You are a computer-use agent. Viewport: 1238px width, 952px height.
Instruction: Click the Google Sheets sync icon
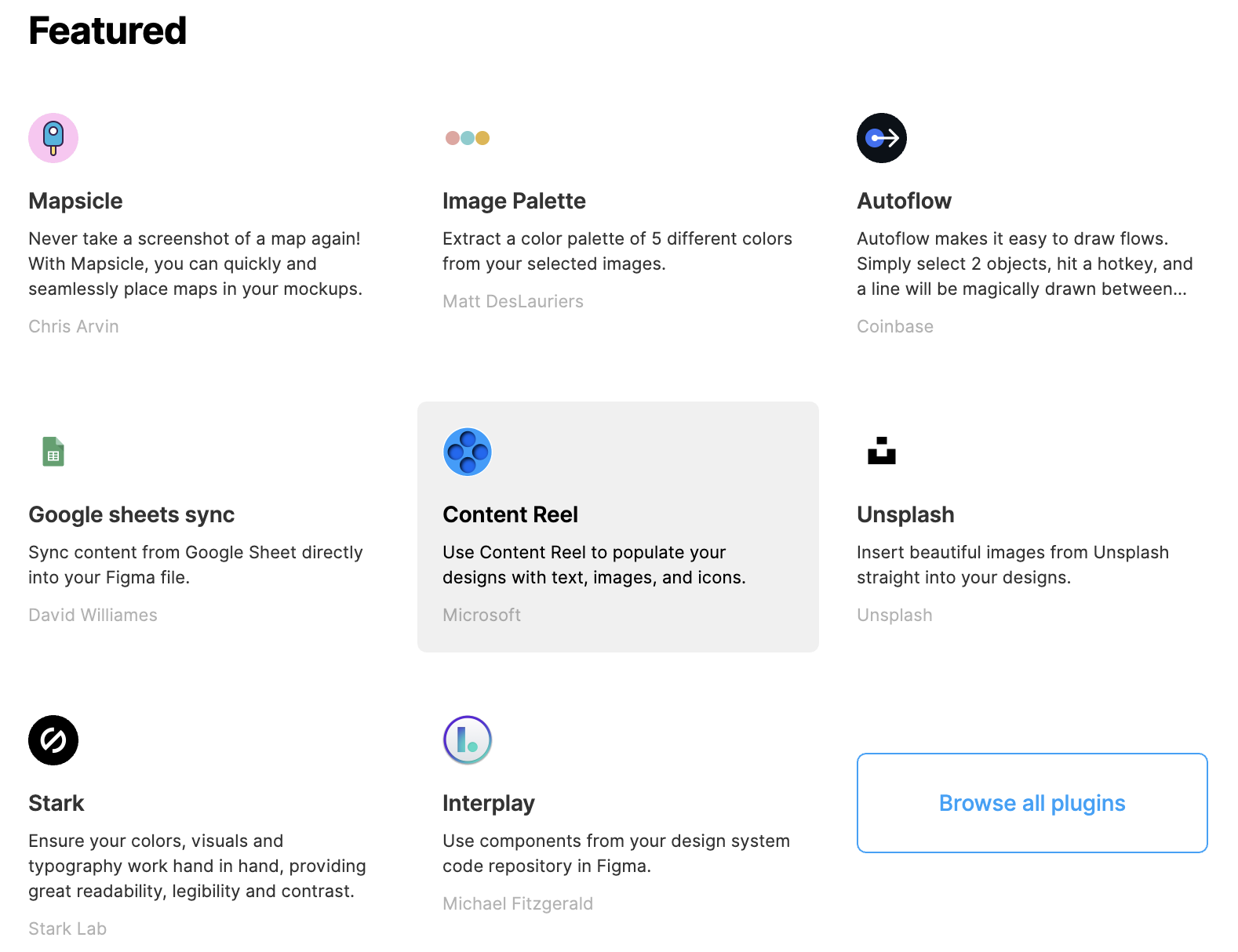tap(53, 452)
